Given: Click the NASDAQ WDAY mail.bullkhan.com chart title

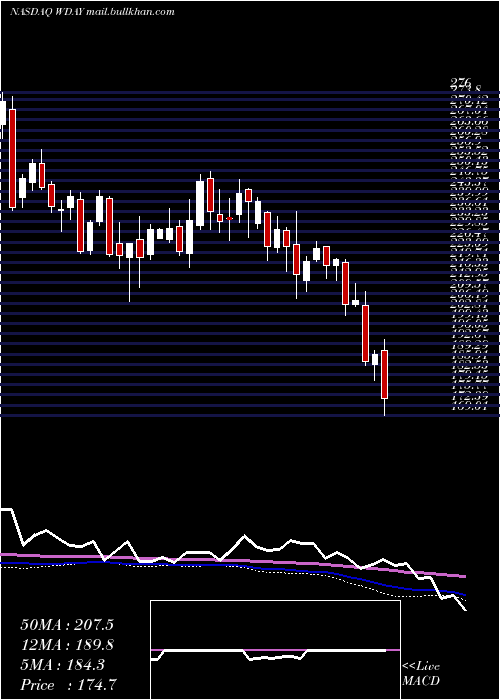Looking at the screenshot, I should 92,12.
